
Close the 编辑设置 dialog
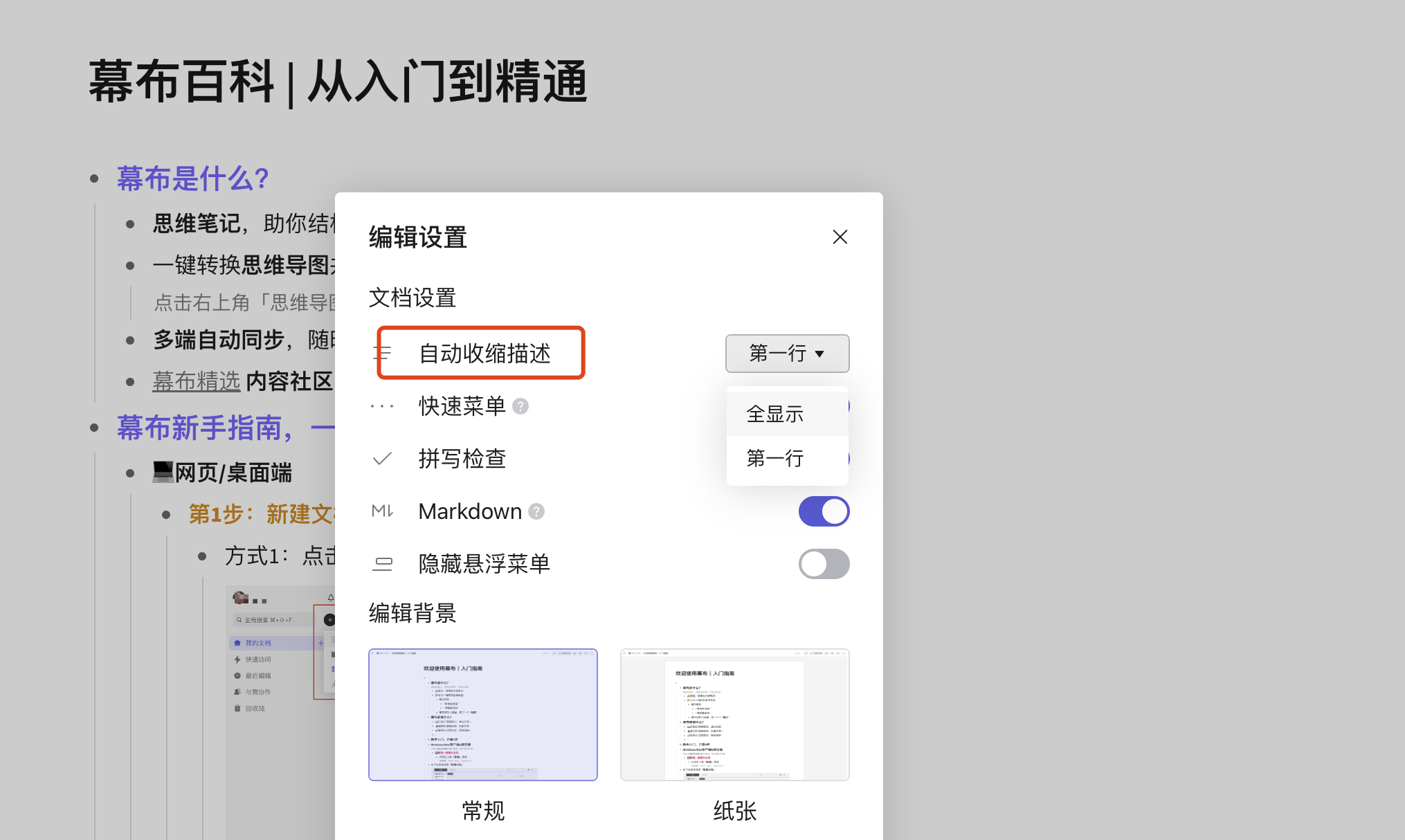pos(840,237)
